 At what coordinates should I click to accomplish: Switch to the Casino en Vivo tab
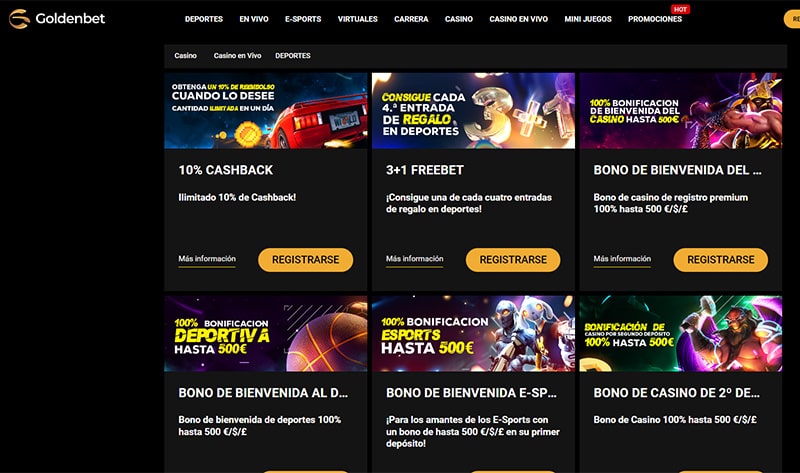(x=237, y=56)
